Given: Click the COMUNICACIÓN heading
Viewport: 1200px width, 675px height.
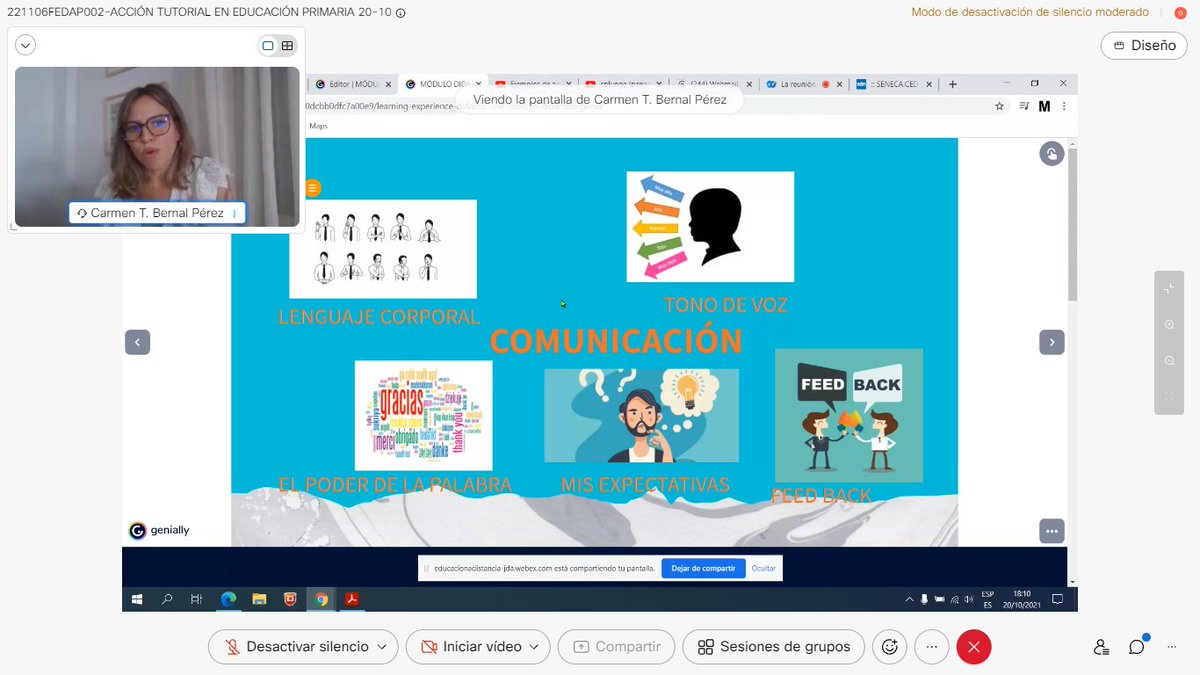Looking at the screenshot, I should point(616,341).
